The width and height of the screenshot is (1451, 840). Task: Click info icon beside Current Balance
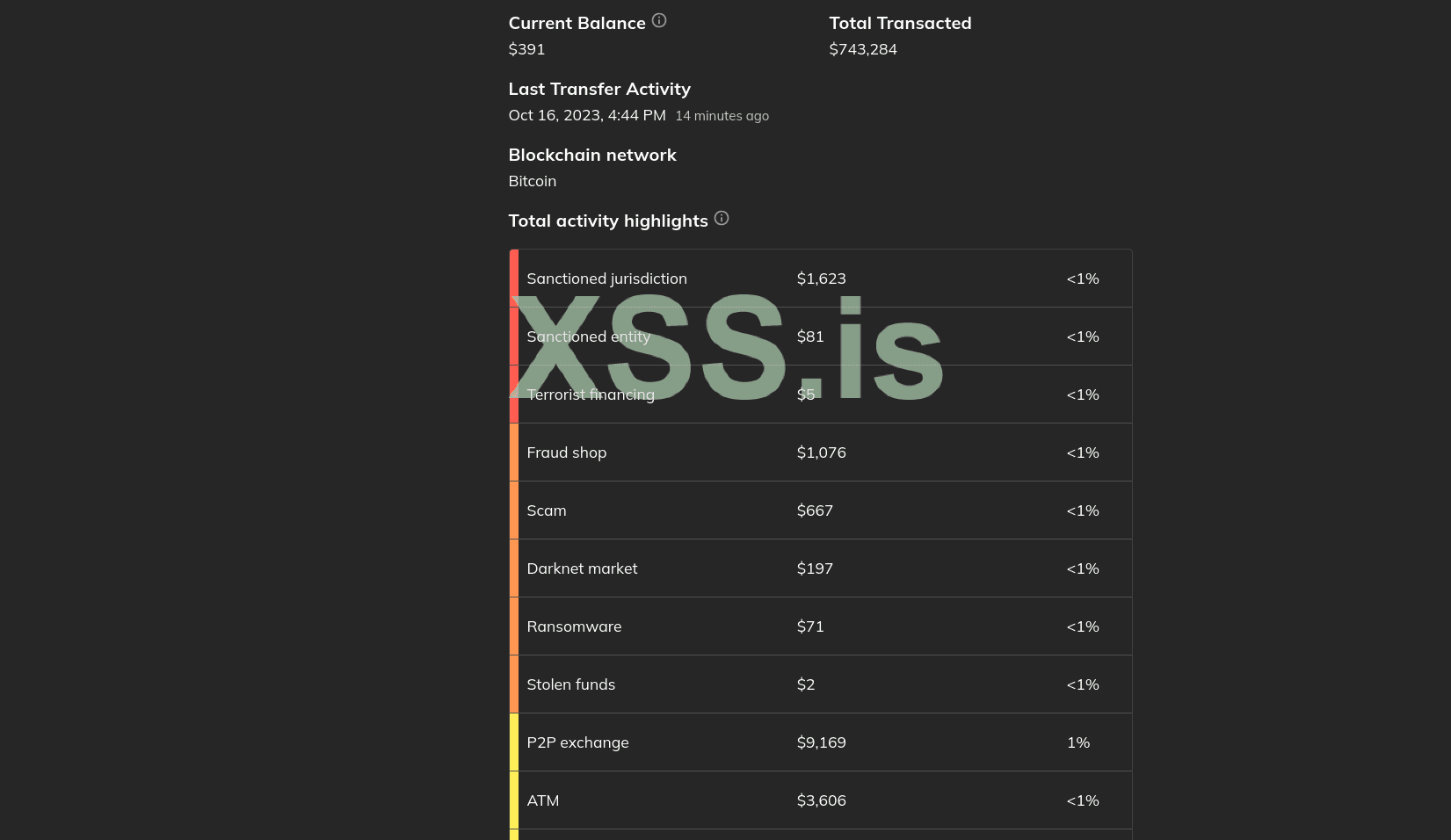pos(659,21)
